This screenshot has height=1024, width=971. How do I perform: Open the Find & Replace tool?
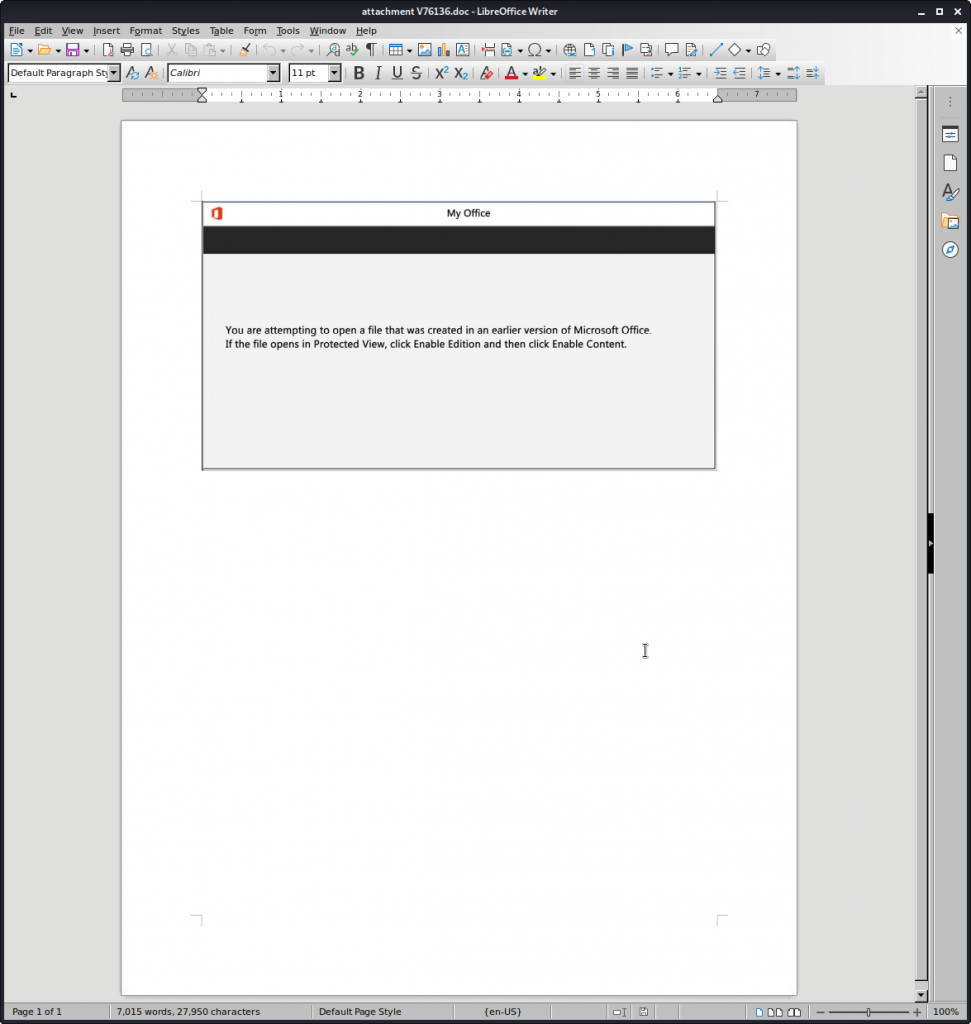tap(333, 50)
